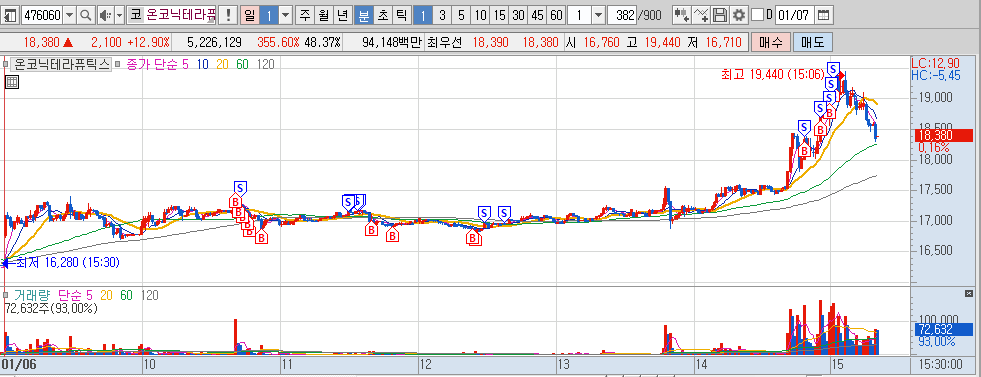The height and width of the screenshot is (377, 981).
Task: Click the volume figure 5,226,129
Action: point(215,43)
